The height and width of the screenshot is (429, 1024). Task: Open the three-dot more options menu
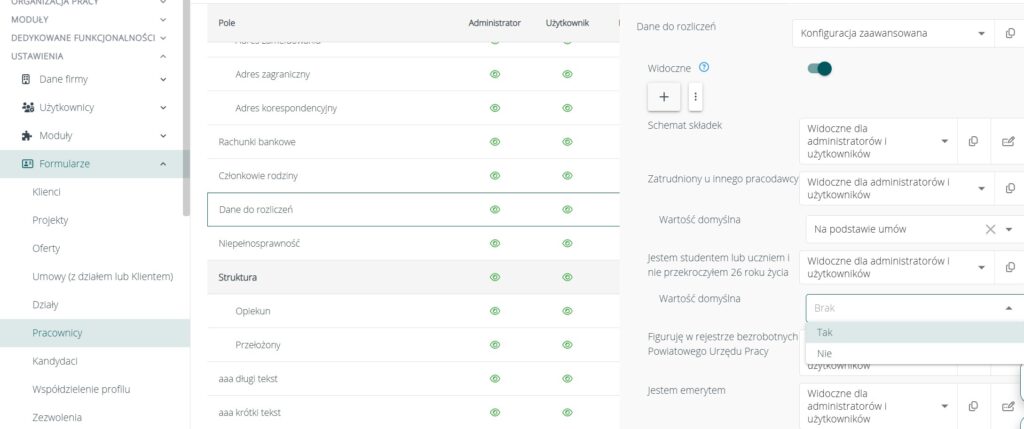point(696,96)
